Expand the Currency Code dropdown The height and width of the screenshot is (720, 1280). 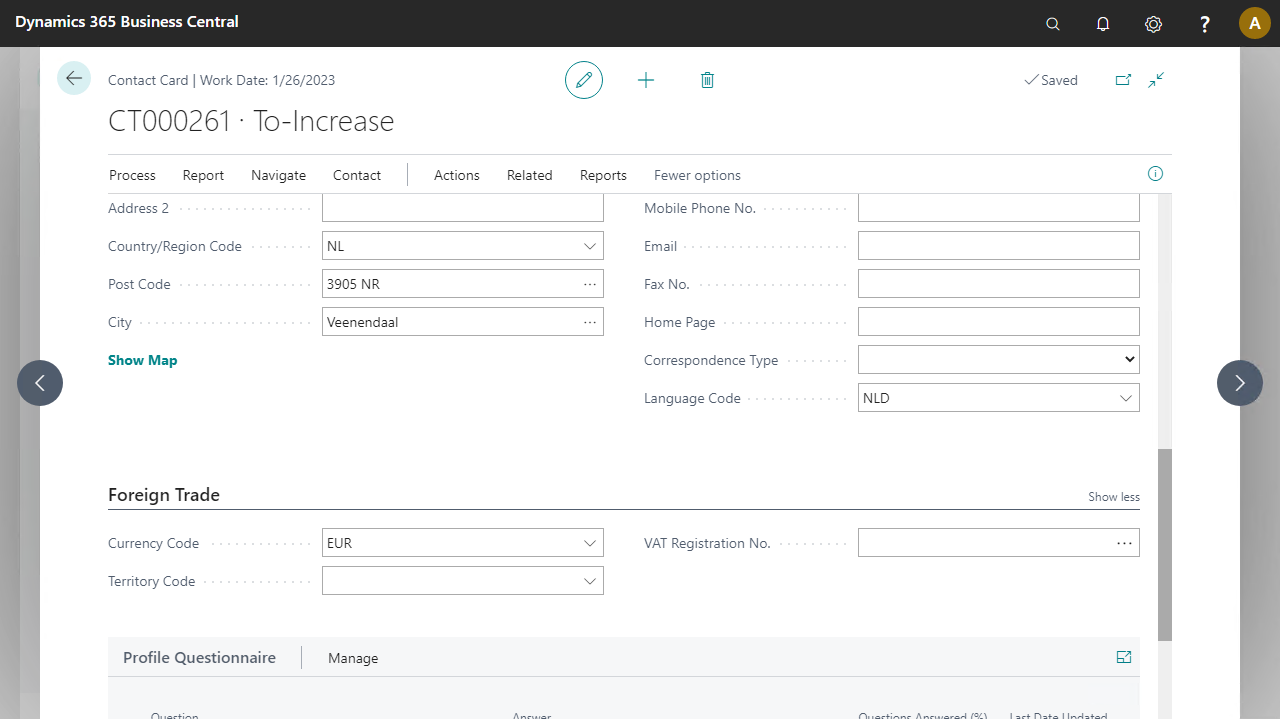(590, 543)
